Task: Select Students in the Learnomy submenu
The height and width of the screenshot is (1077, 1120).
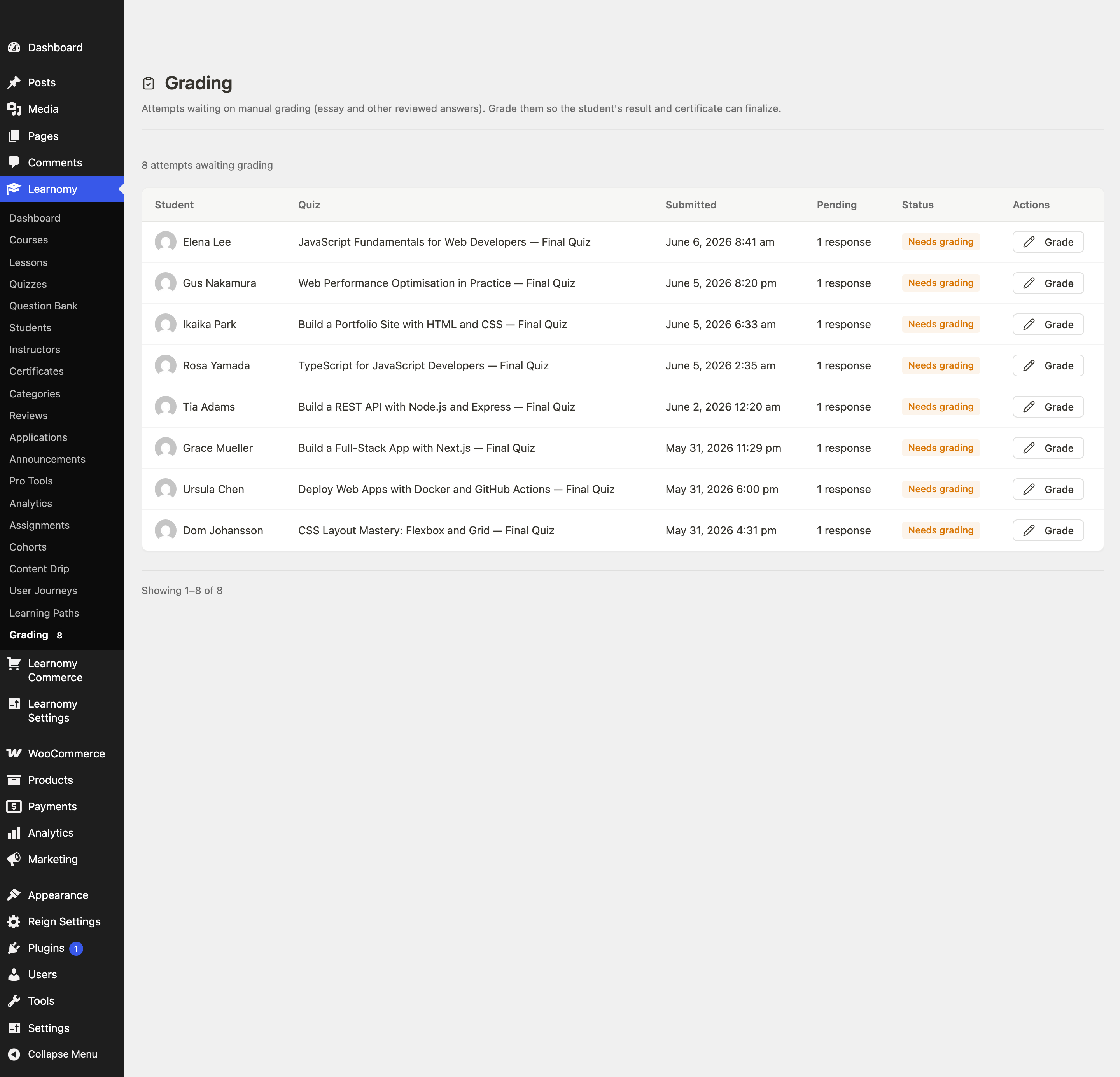Action: click(30, 327)
